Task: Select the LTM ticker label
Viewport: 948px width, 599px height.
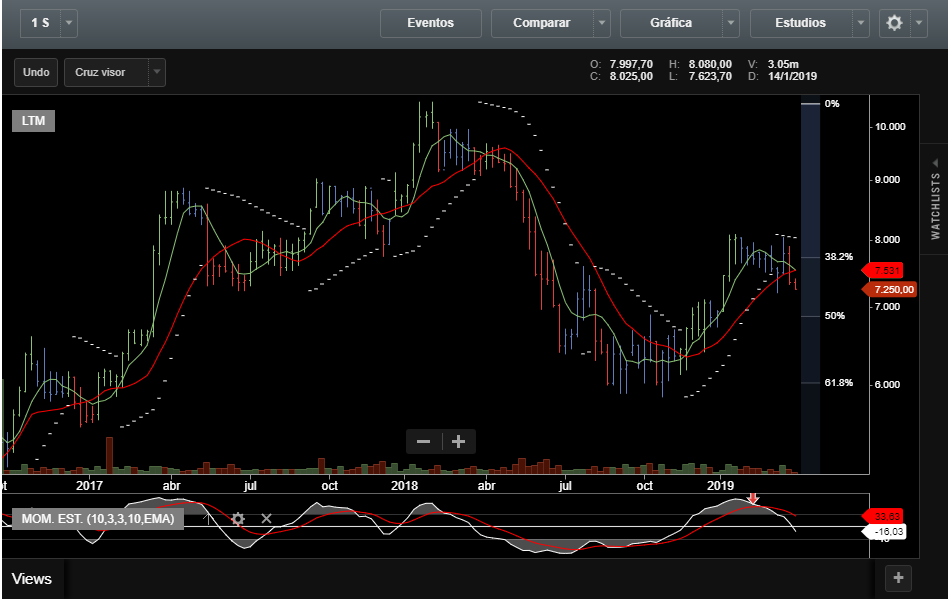Action: point(33,121)
